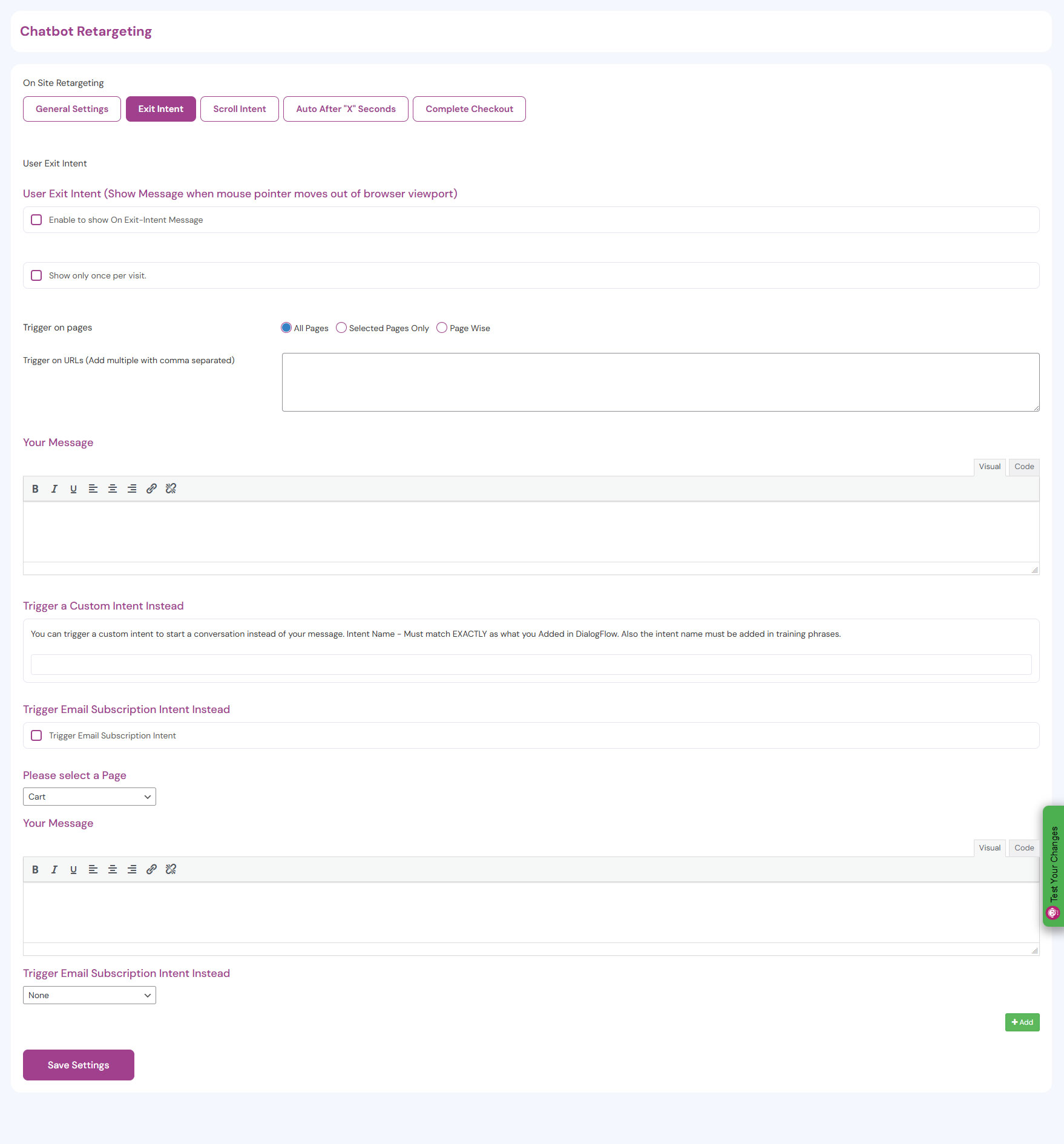Click Bold icon in first message editor

35,489
